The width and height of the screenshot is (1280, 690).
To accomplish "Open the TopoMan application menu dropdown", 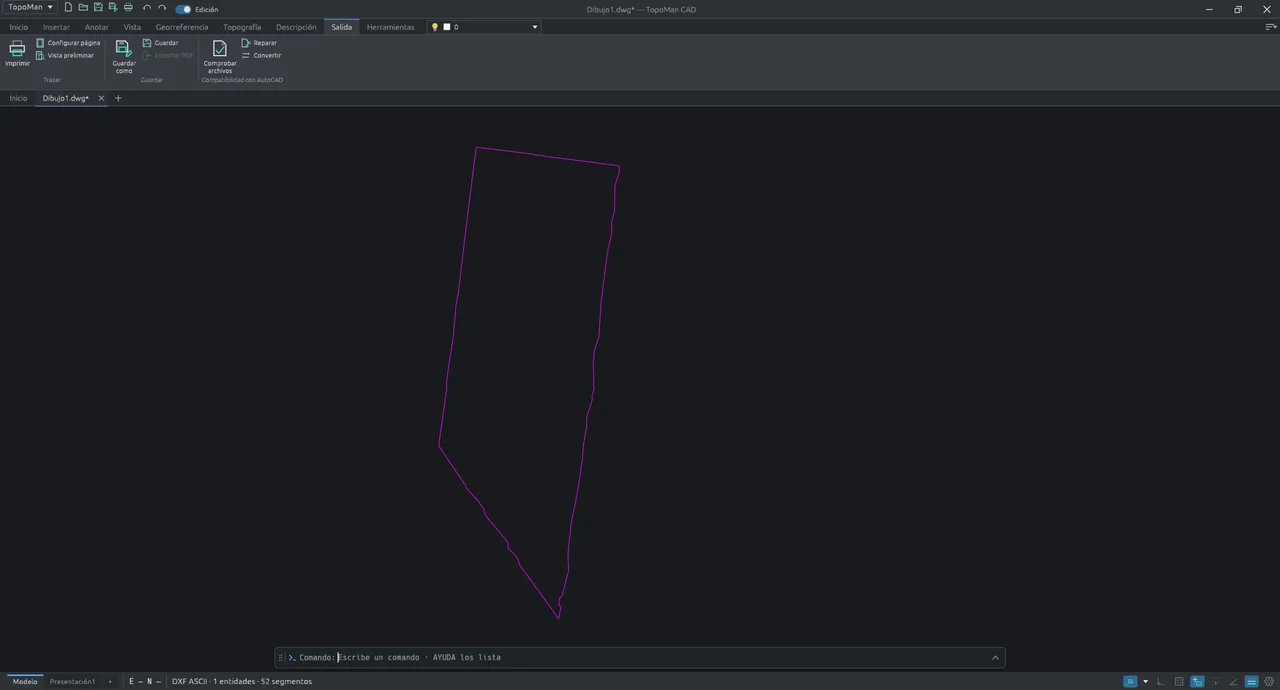I will click(x=30, y=8).
